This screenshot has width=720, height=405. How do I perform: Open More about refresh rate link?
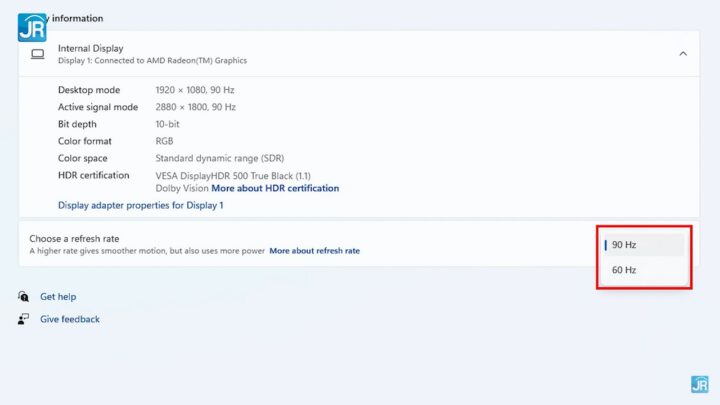pos(314,251)
